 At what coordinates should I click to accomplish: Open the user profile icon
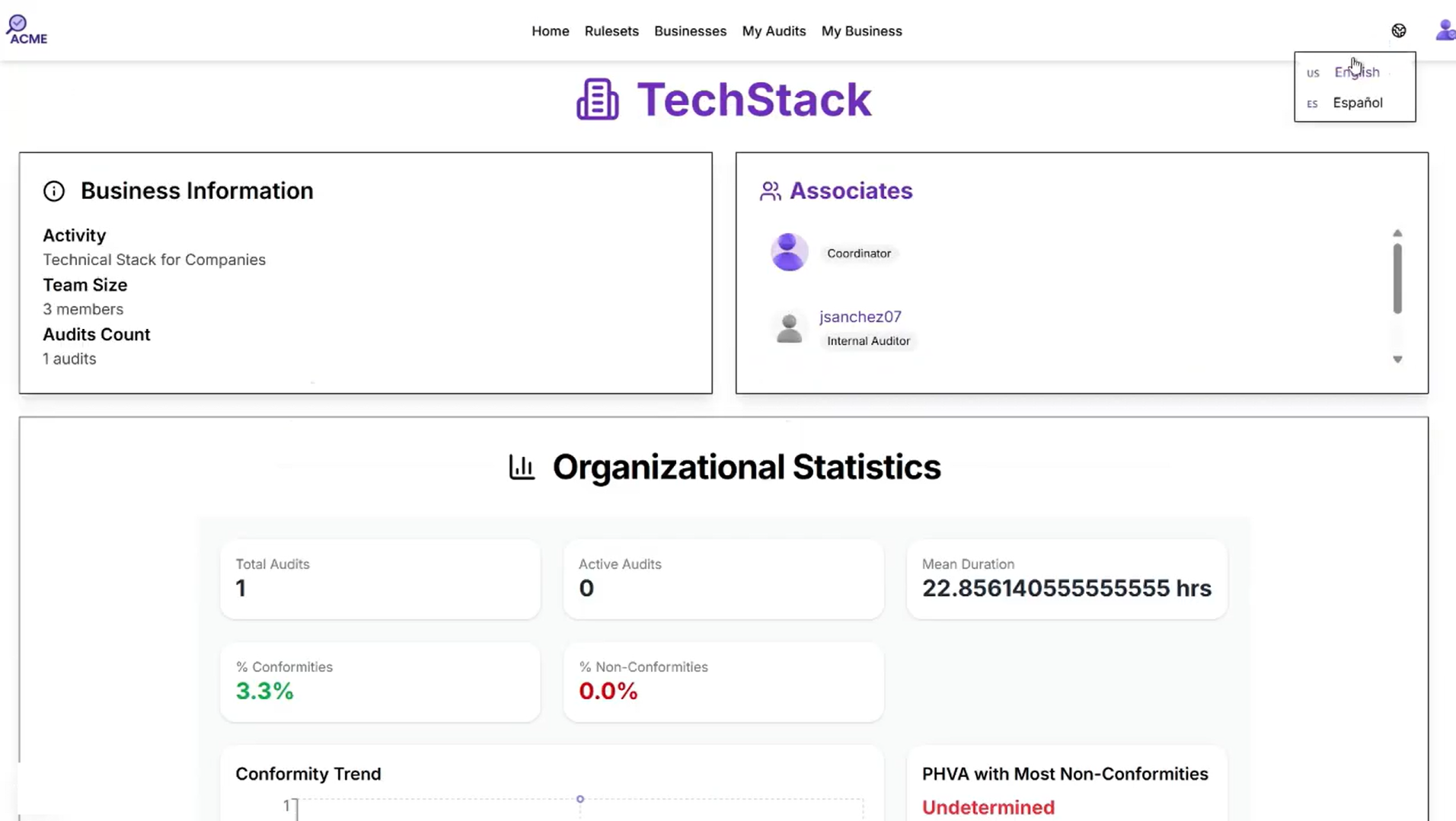(x=1445, y=30)
